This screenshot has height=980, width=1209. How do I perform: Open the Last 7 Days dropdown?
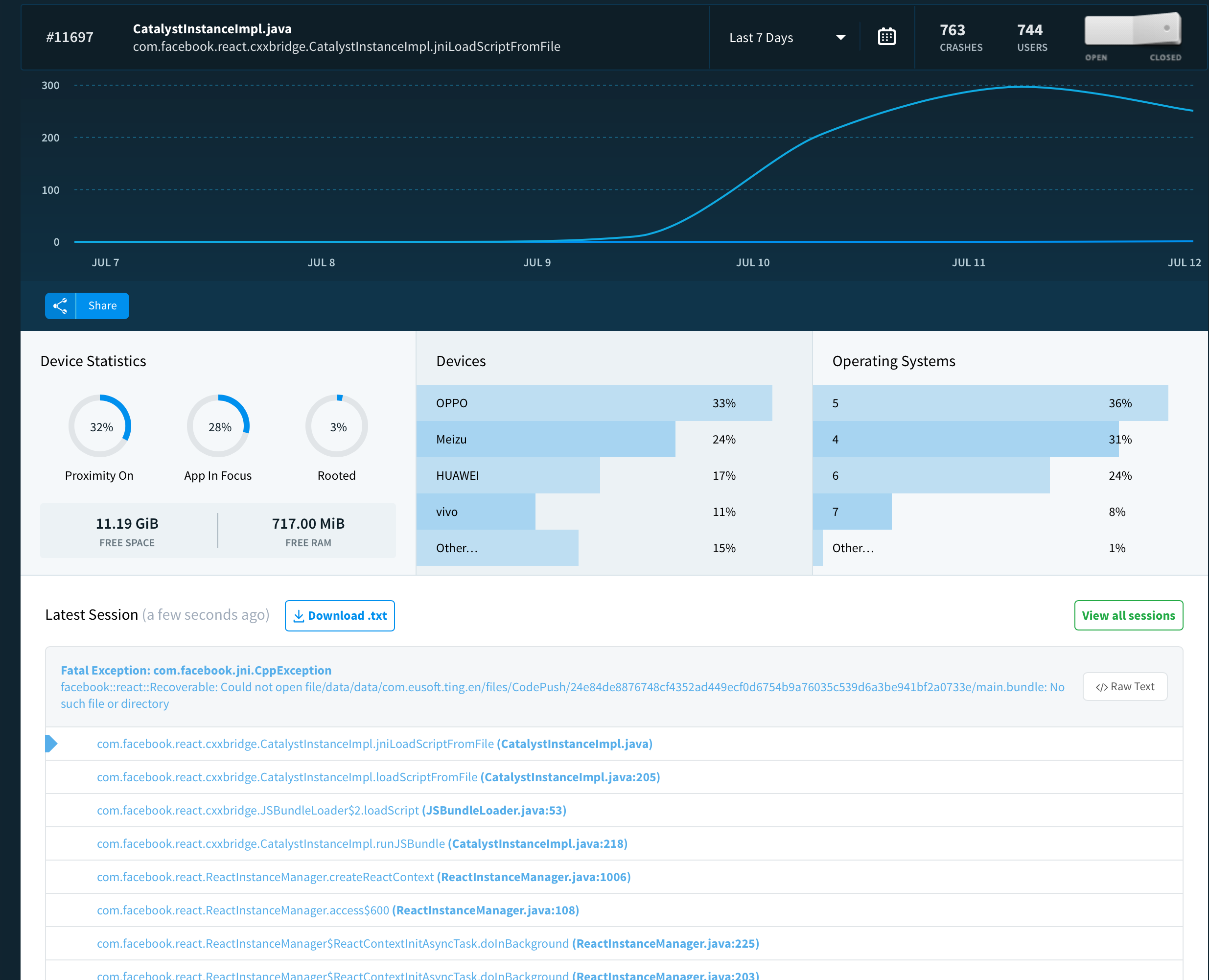(787, 38)
